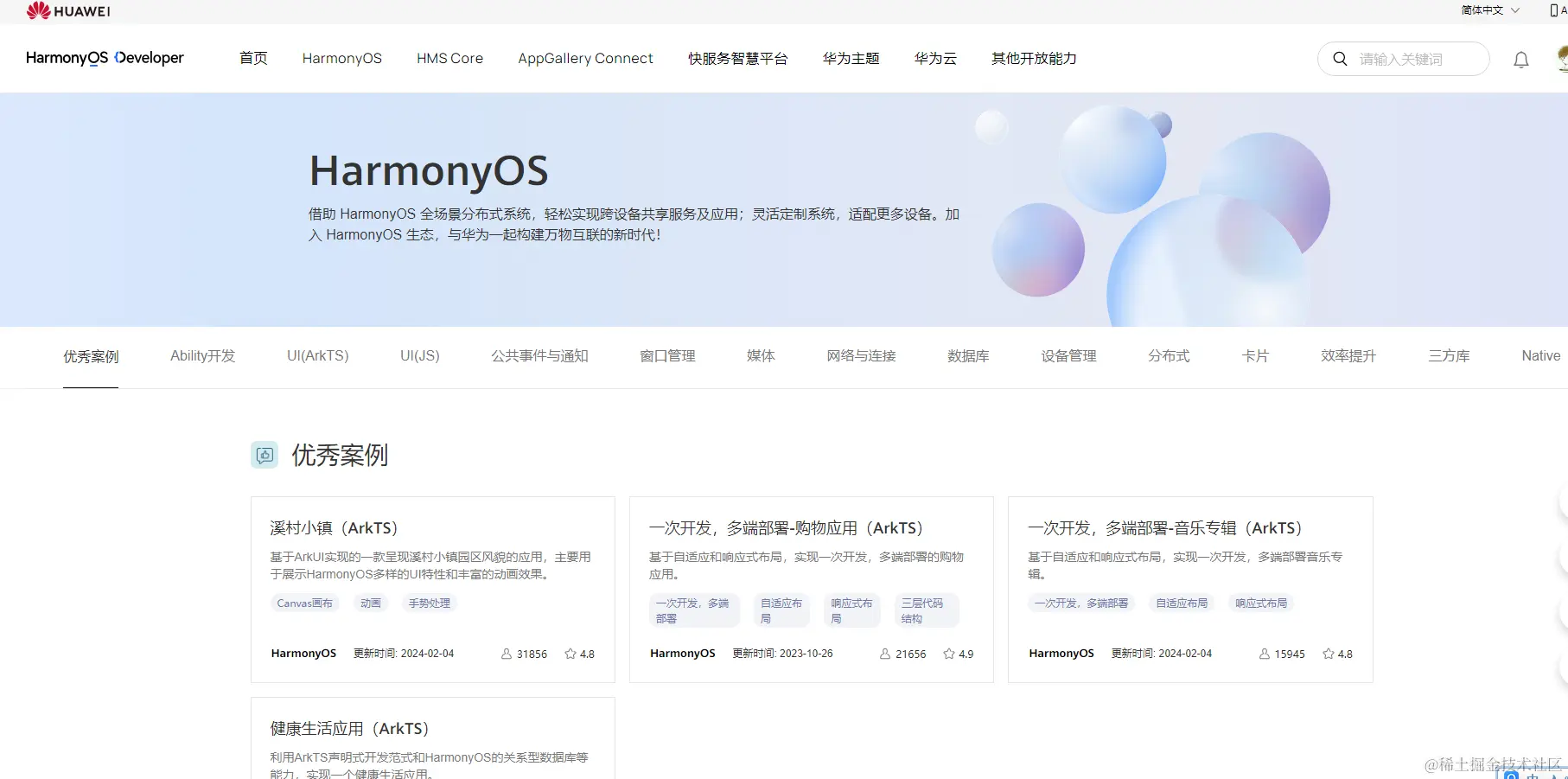Click the Huawei logo in top bar

click(68, 11)
